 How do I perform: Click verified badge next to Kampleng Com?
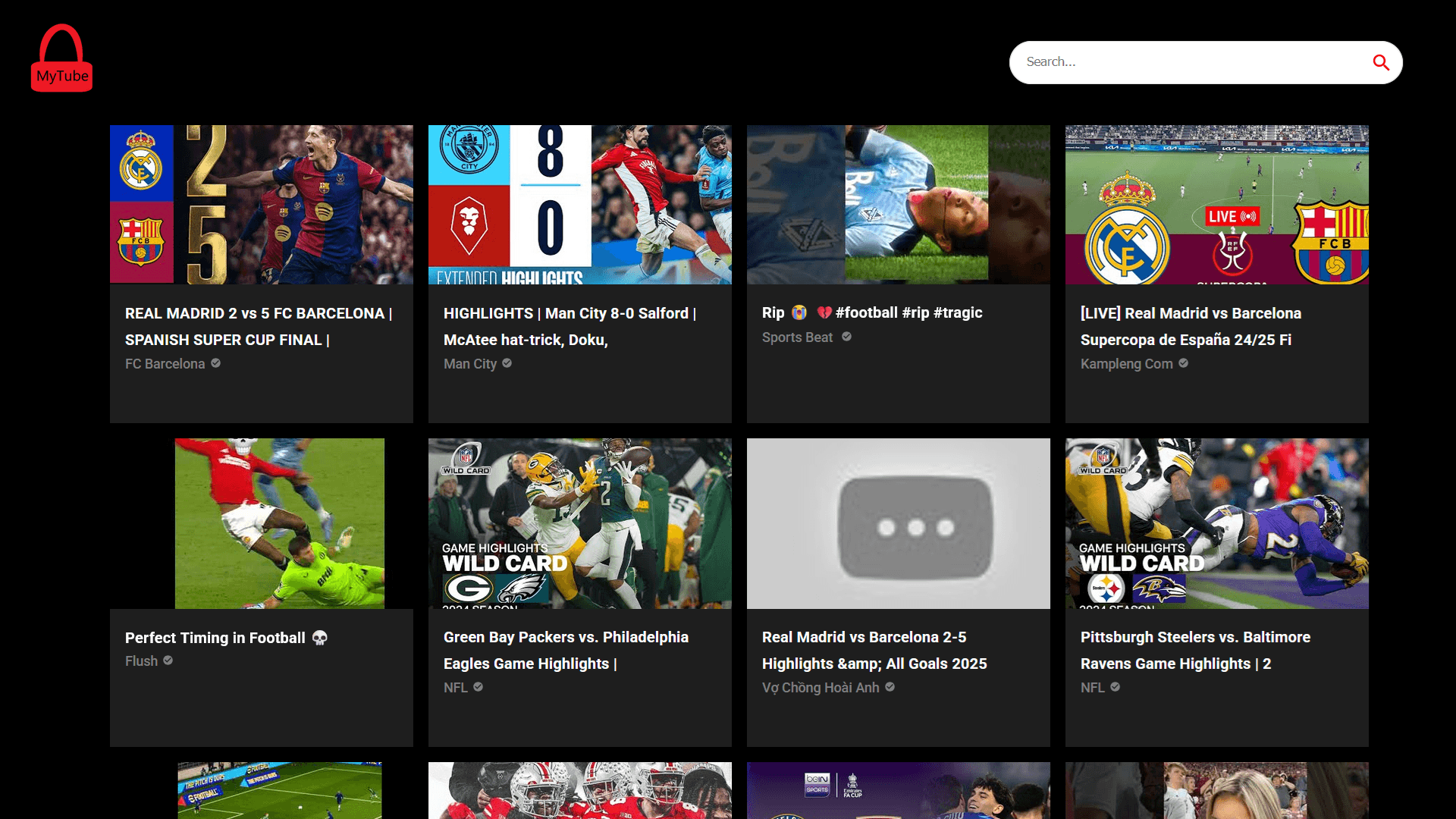[x=1184, y=363]
